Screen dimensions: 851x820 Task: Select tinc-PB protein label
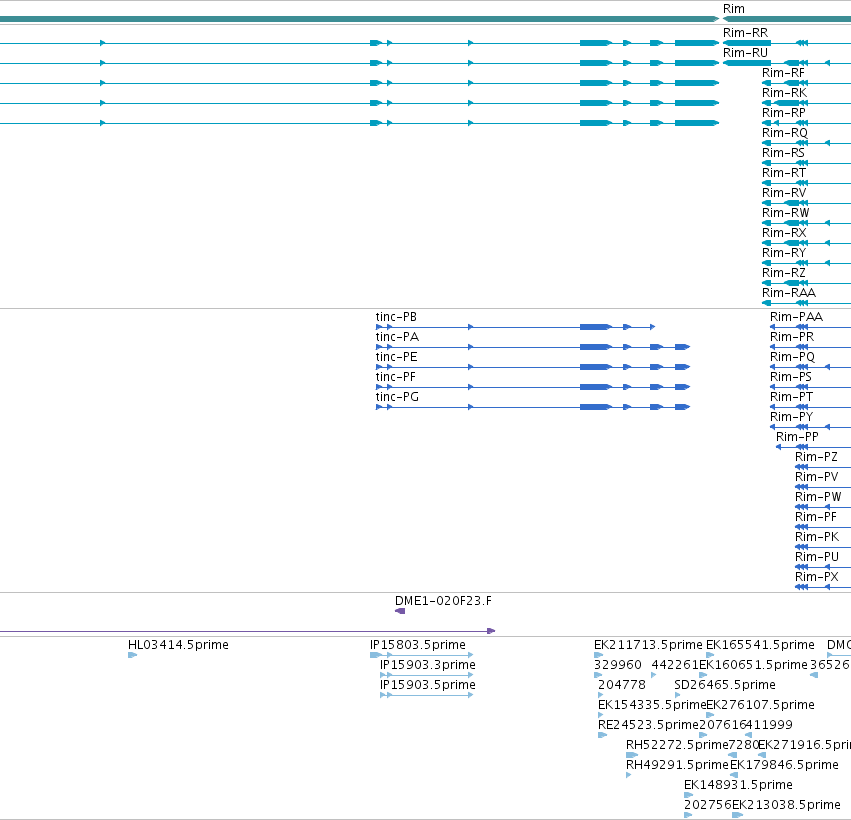(x=396, y=317)
